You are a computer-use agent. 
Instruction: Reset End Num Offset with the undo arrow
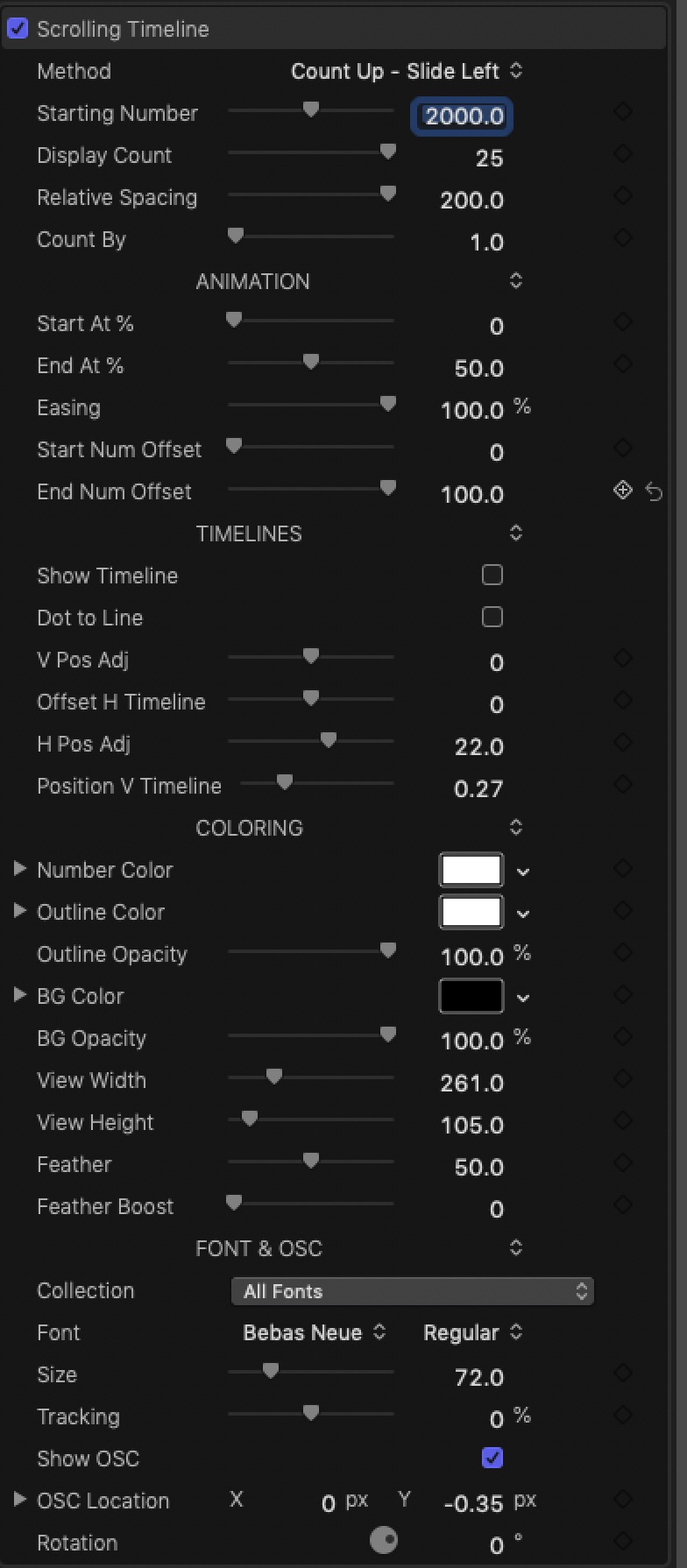[x=654, y=491]
